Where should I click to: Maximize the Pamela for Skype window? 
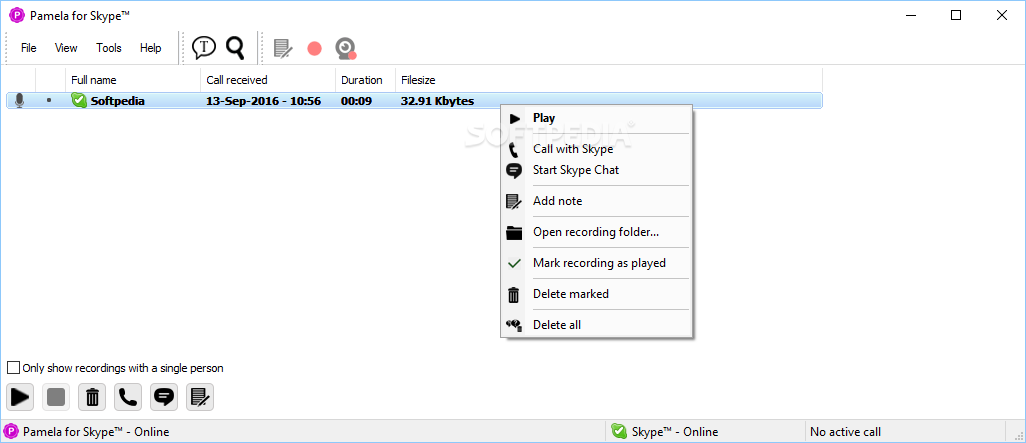click(956, 15)
